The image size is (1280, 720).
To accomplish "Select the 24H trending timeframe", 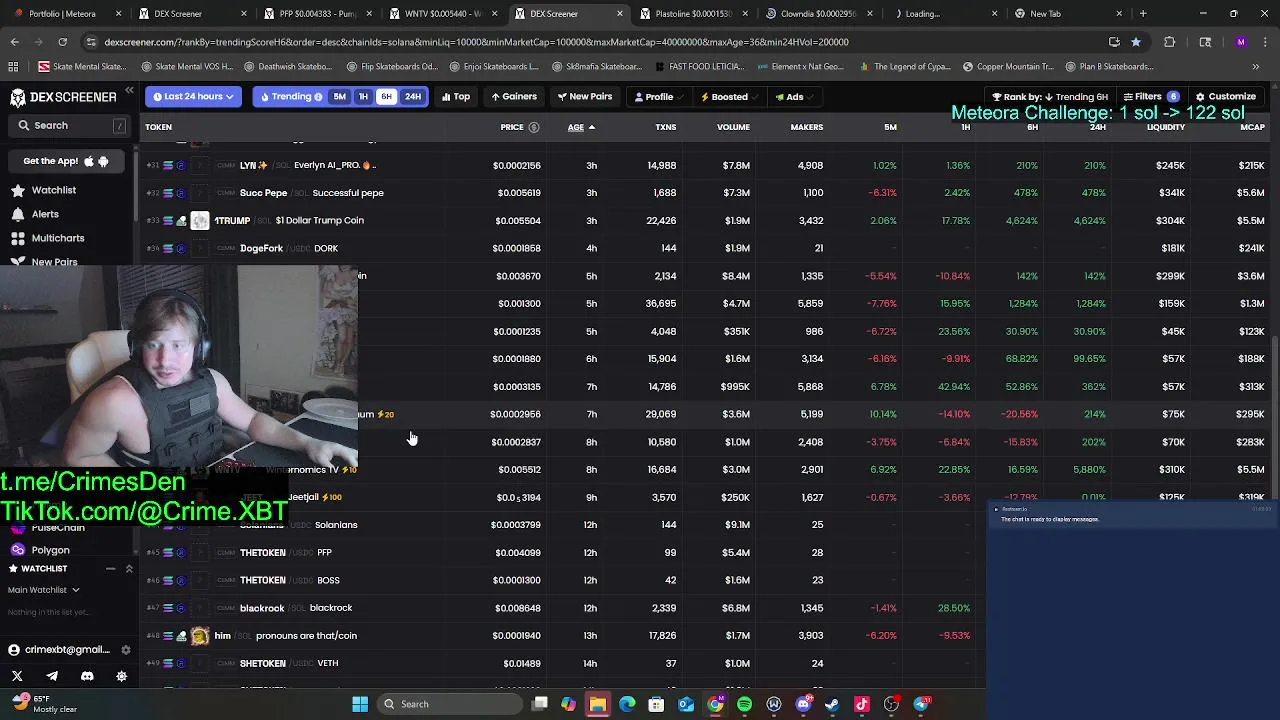I will tap(412, 97).
